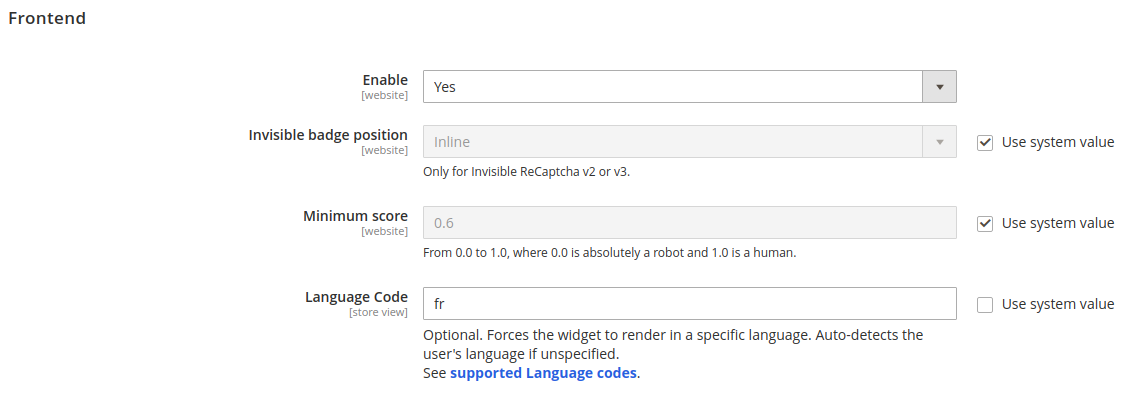The image size is (1127, 408).
Task: Focus the Language Code text field
Action: click(689, 304)
